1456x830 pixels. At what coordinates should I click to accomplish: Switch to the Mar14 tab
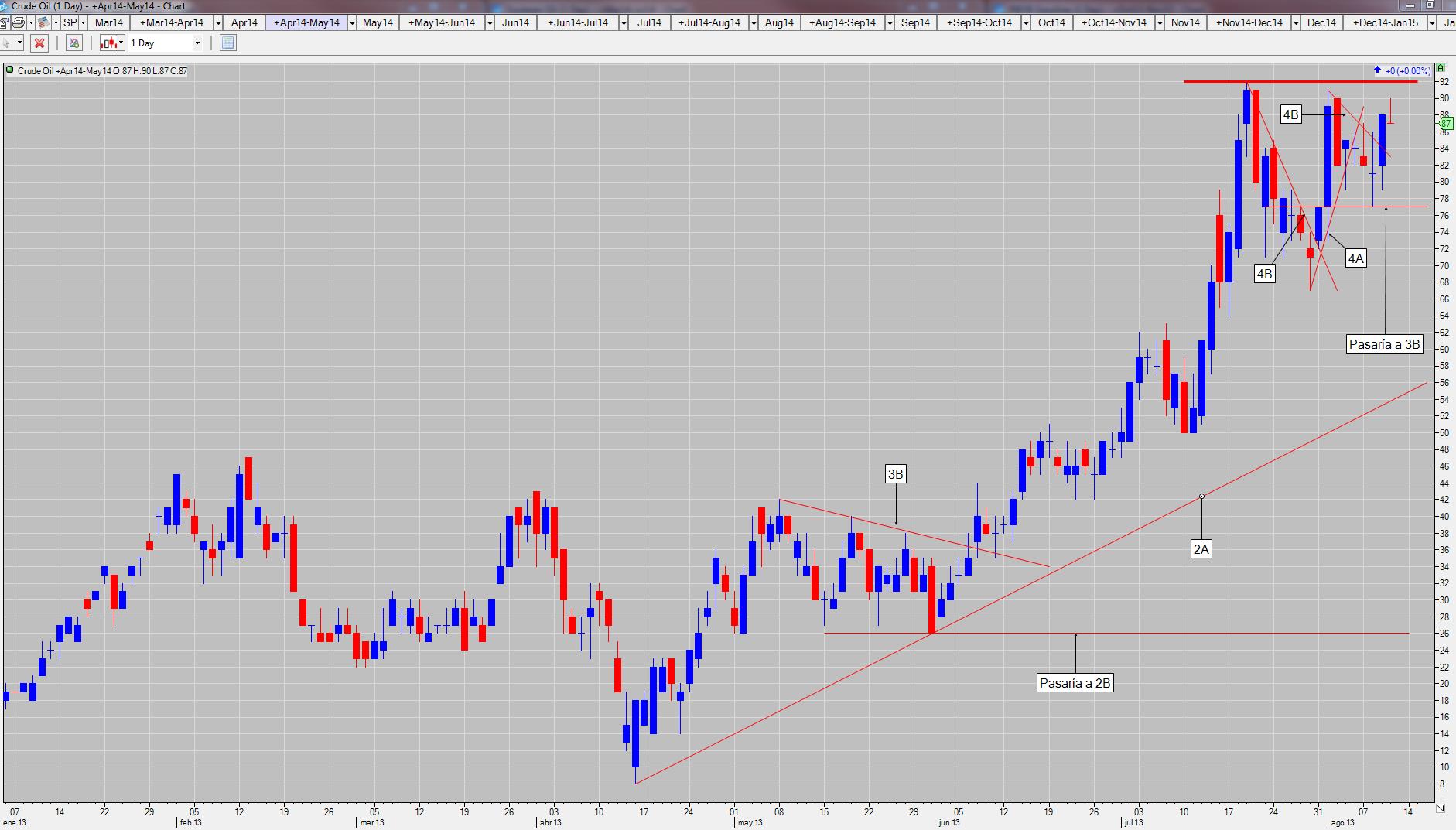click(109, 22)
